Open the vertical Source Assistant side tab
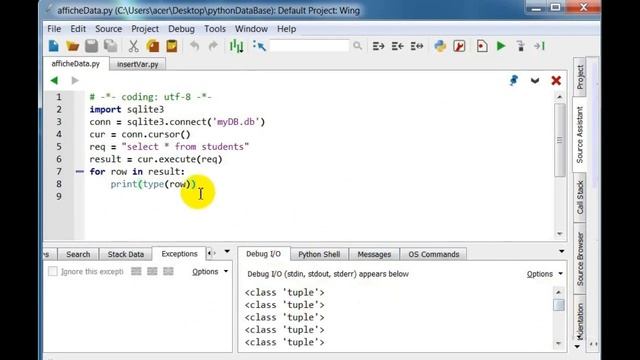Screen dimensions: 640x360 (x=580, y=135)
